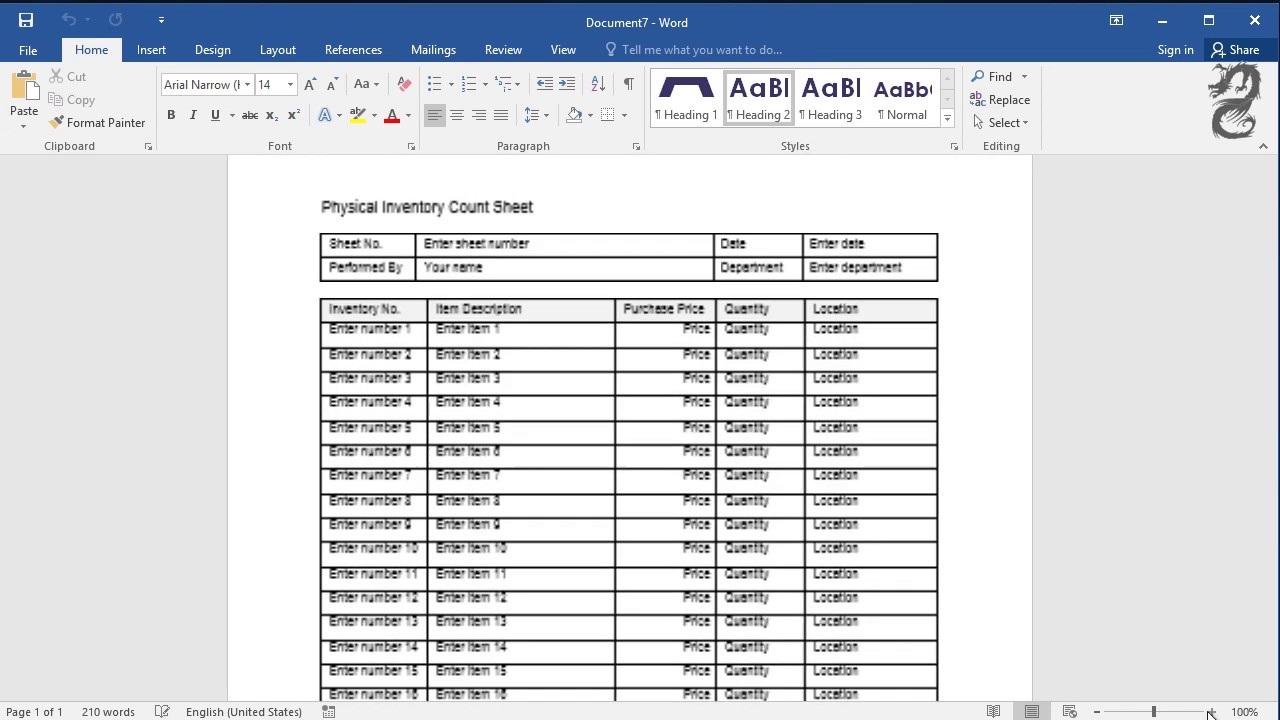The height and width of the screenshot is (720, 1280).
Task: Apply bulleted list
Action: coord(434,85)
